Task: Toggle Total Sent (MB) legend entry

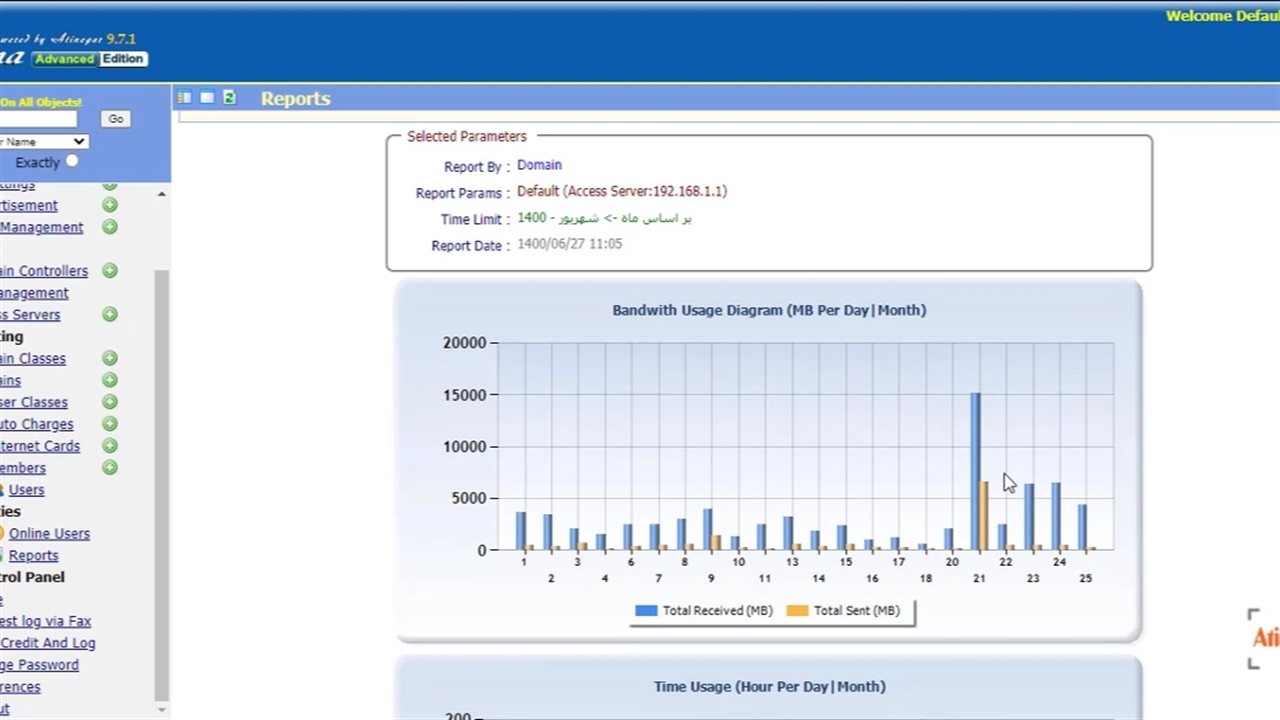Action: click(843, 610)
